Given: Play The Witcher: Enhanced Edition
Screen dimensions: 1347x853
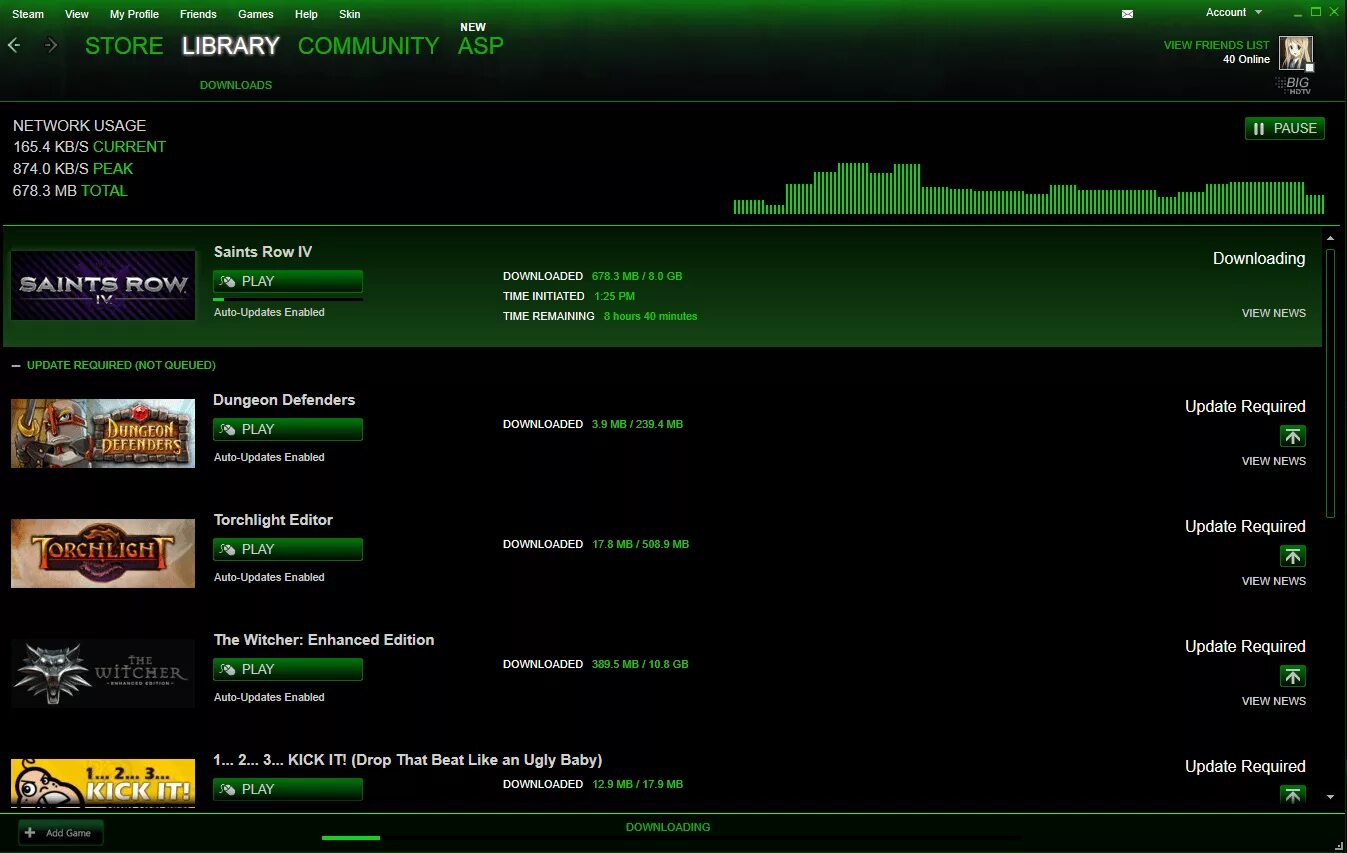Looking at the screenshot, I should point(288,669).
